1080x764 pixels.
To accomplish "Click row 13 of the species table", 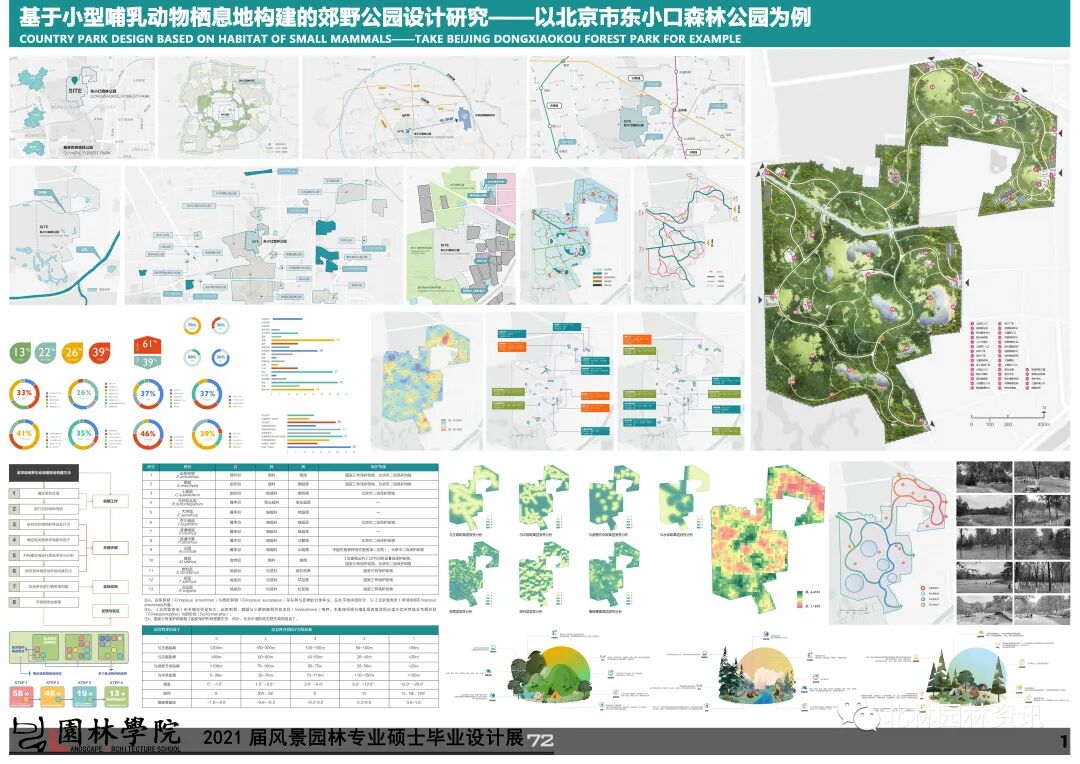I will pos(290,590).
